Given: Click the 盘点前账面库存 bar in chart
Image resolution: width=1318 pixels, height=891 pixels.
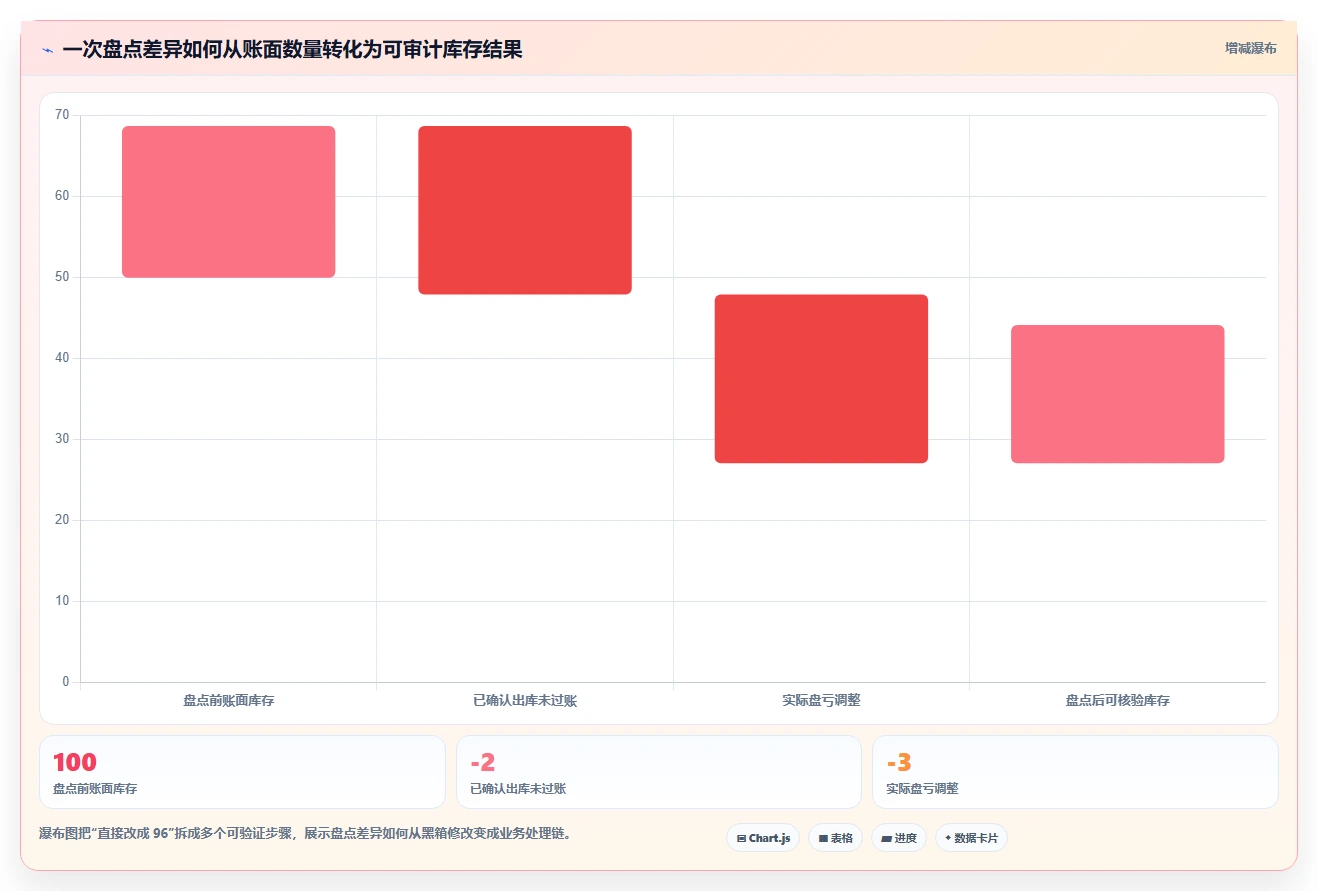Looking at the screenshot, I should pos(228,202).
